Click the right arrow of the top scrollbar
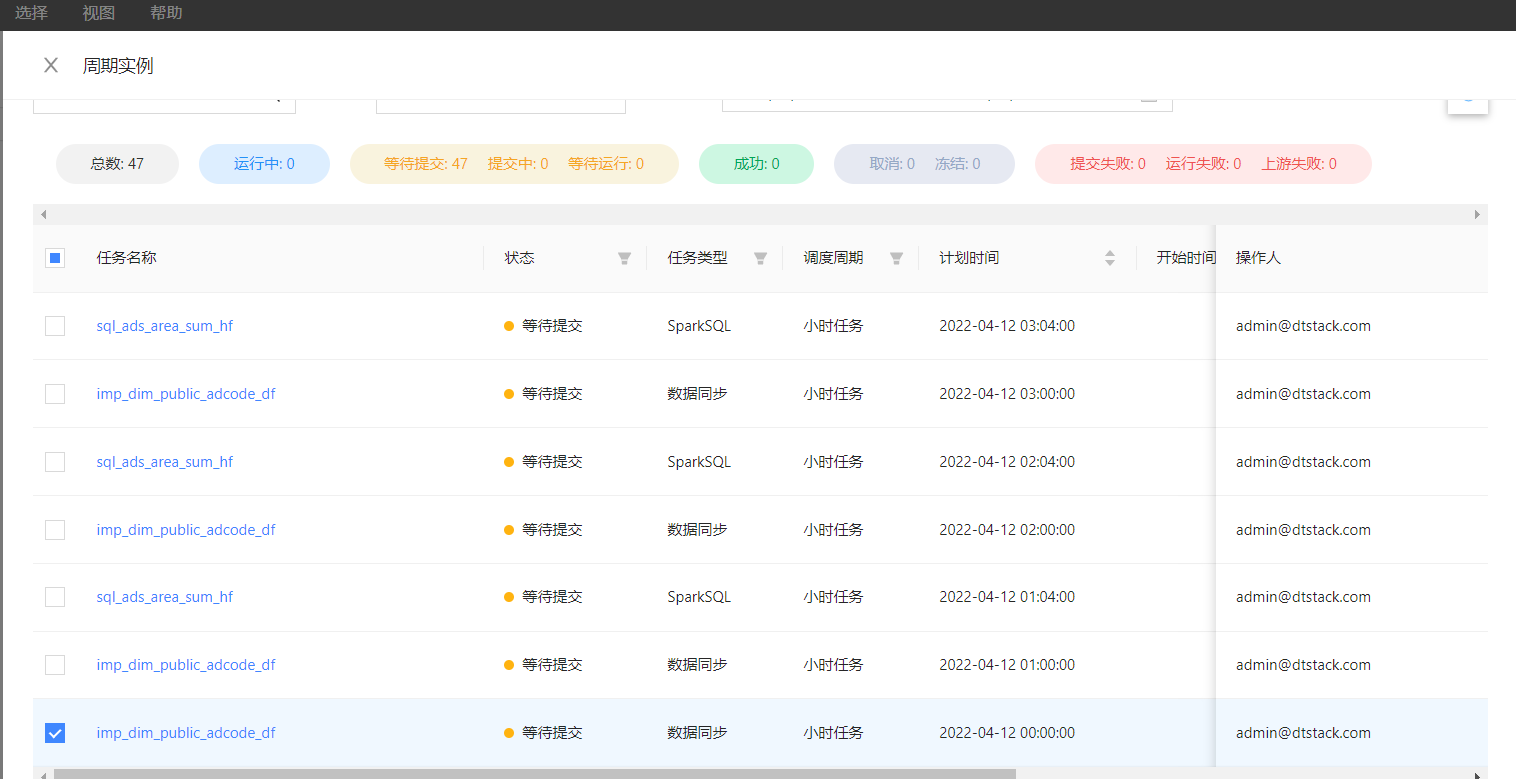This screenshot has width=1516, height=779. pyautogui.click(x=1476, y=214)
